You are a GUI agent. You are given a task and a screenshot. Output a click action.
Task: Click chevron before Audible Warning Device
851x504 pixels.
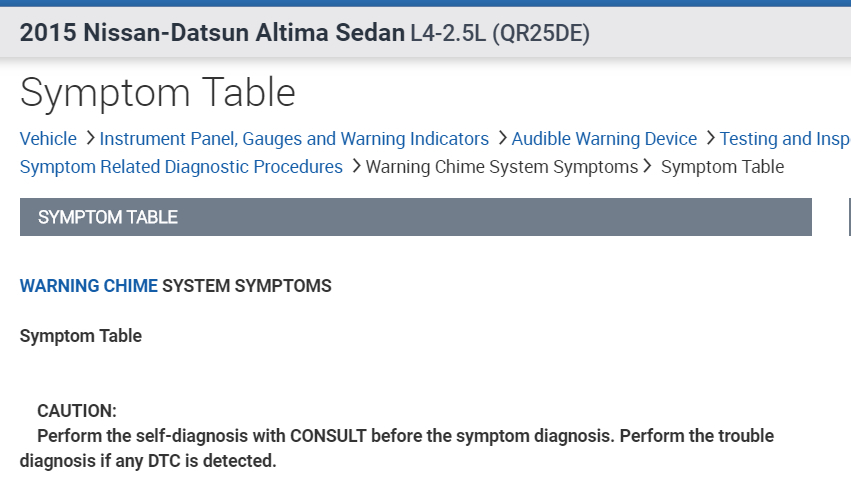pos(502,139)
